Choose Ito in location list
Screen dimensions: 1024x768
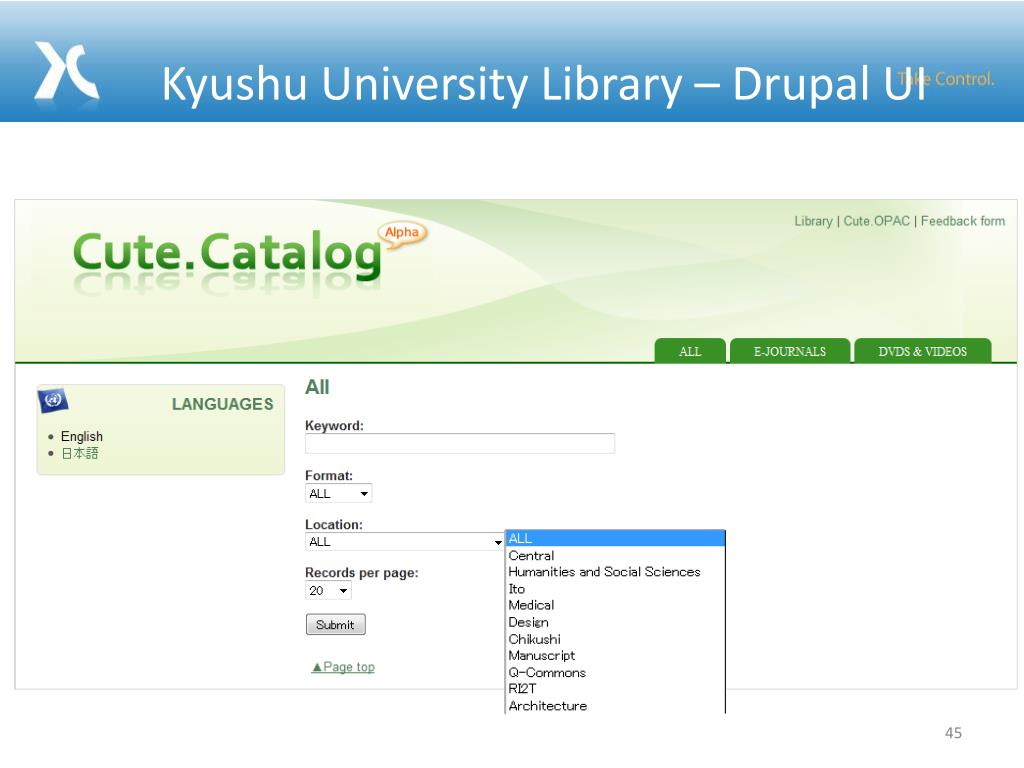click(615, 588)
